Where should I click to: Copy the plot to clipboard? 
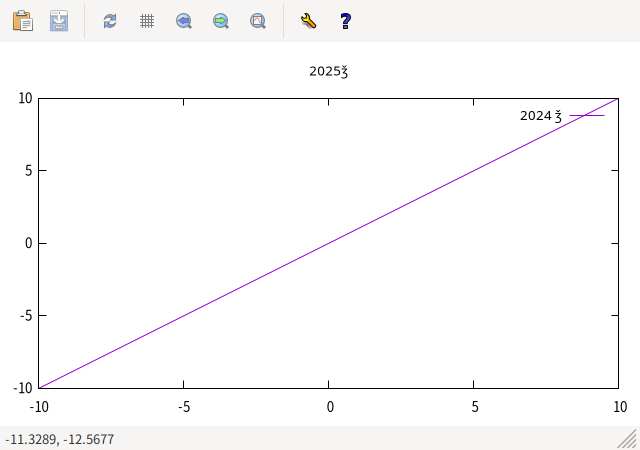pos(22,20)
